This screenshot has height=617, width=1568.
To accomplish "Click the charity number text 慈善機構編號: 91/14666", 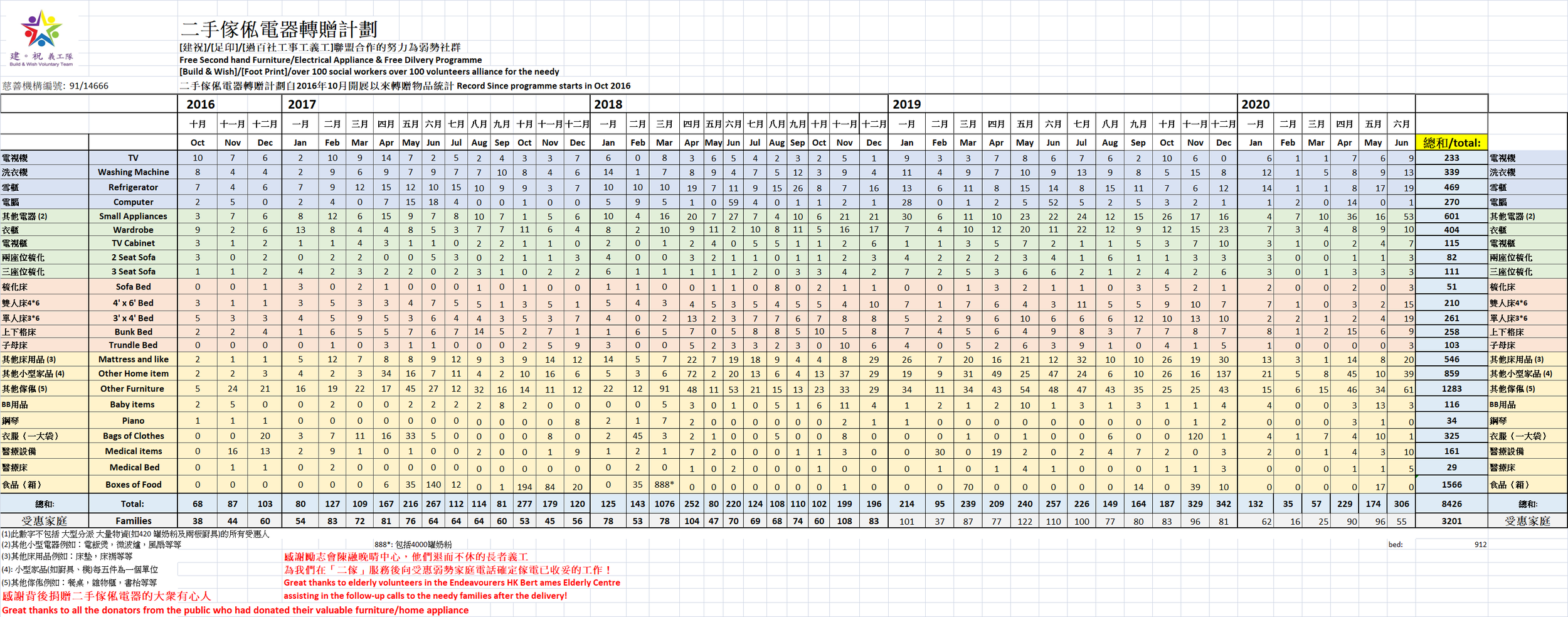I will (x=55, y=86).
